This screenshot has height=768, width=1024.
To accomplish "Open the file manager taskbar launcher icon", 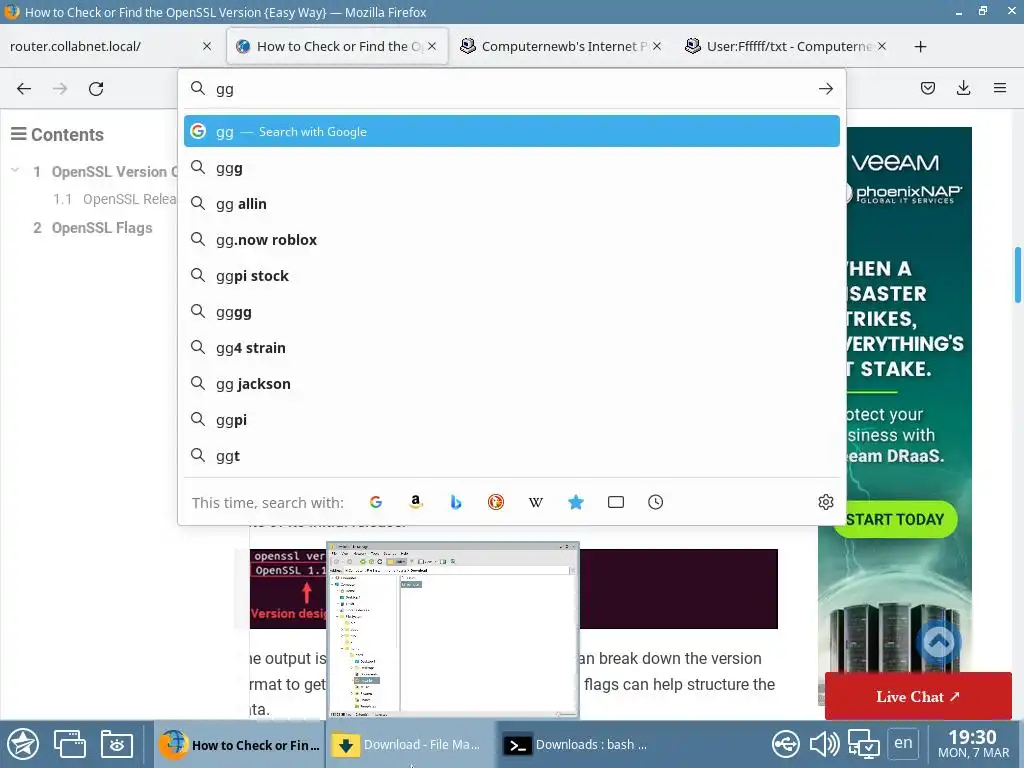I will point(117,744).
